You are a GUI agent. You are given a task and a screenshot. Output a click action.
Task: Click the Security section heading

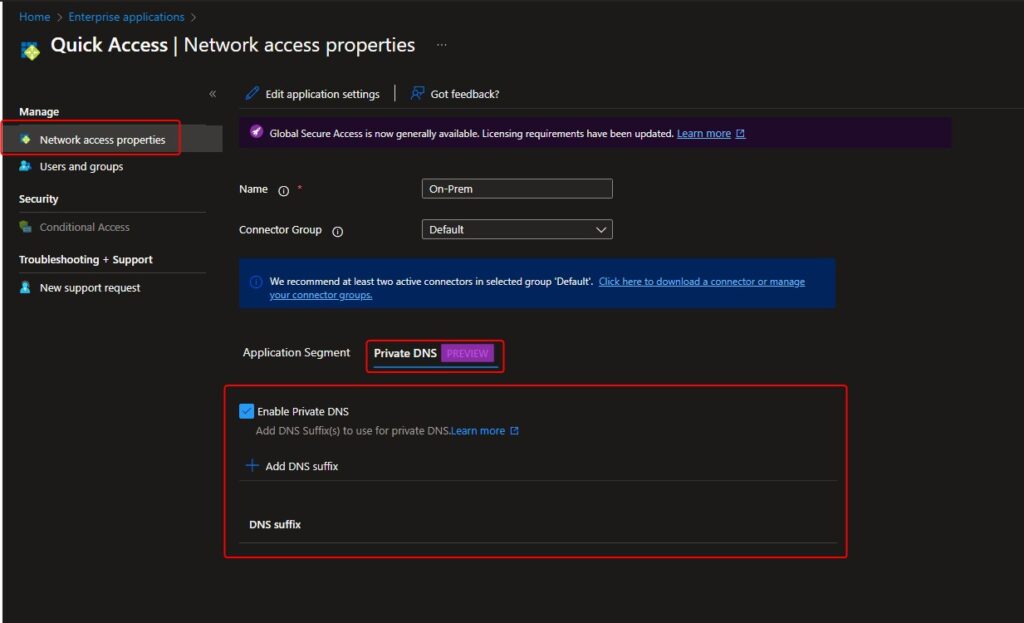39,199
